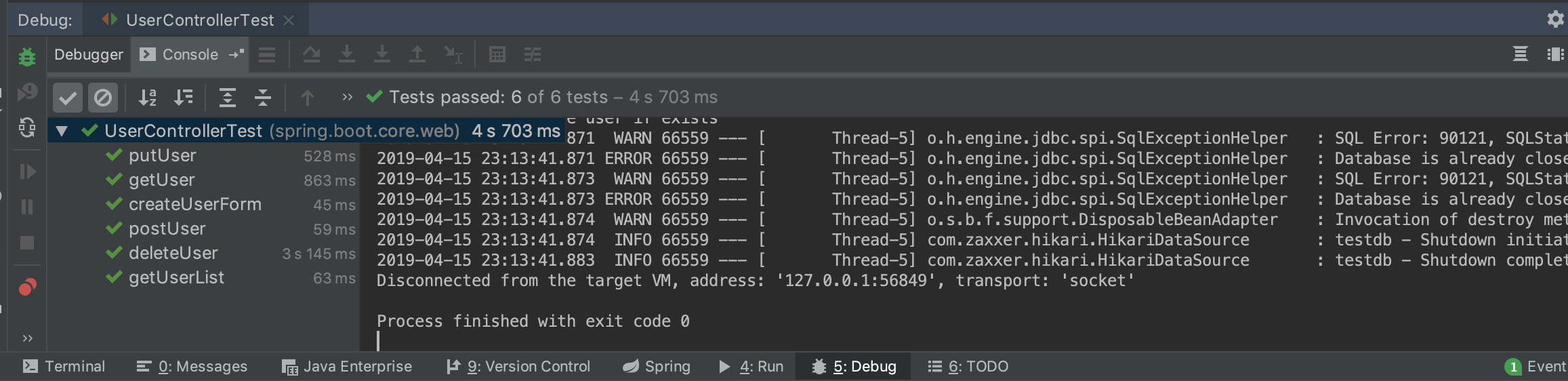Select the deleteUser test result
The height and width of the screenshot is (381, 1568).
point(203,254)
